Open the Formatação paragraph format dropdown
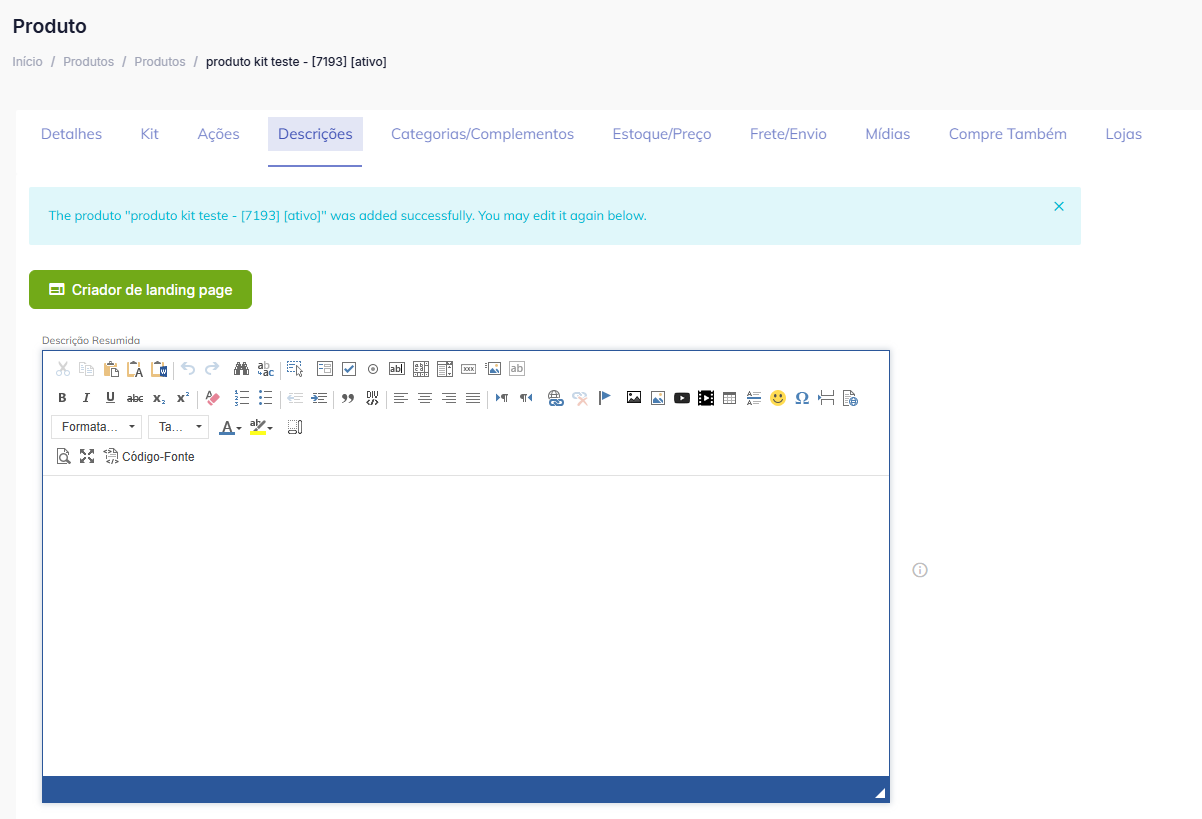This screenshot has width=1202, height=819. click(96, 427)
